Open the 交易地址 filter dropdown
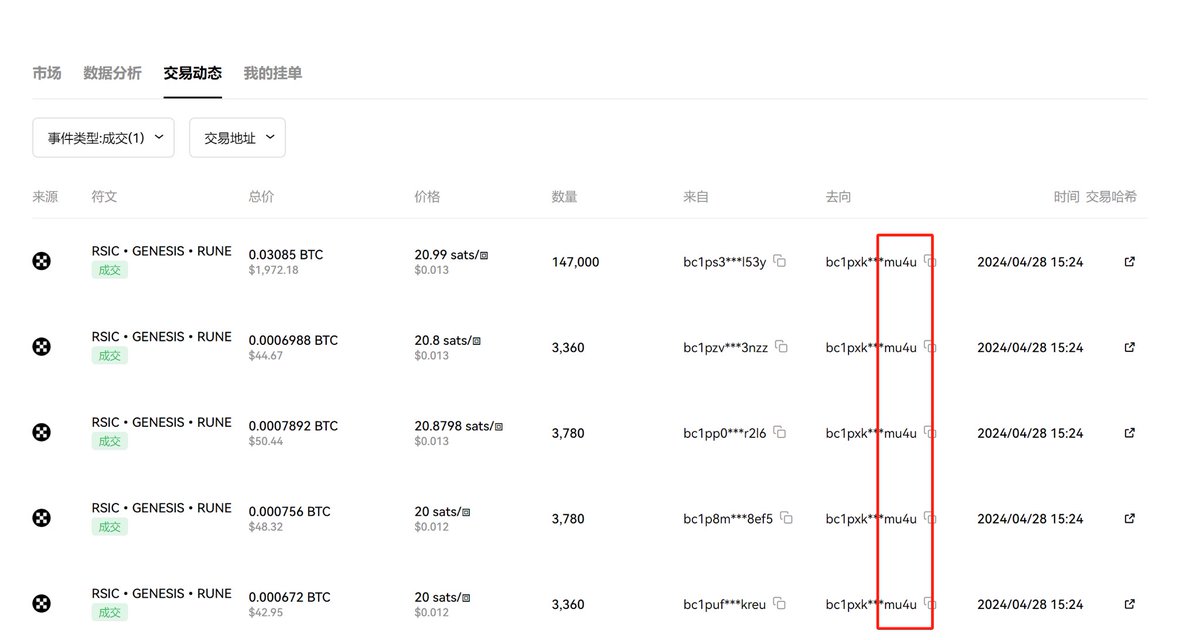Screen dimensions: 1200x640 click(237, 138)
